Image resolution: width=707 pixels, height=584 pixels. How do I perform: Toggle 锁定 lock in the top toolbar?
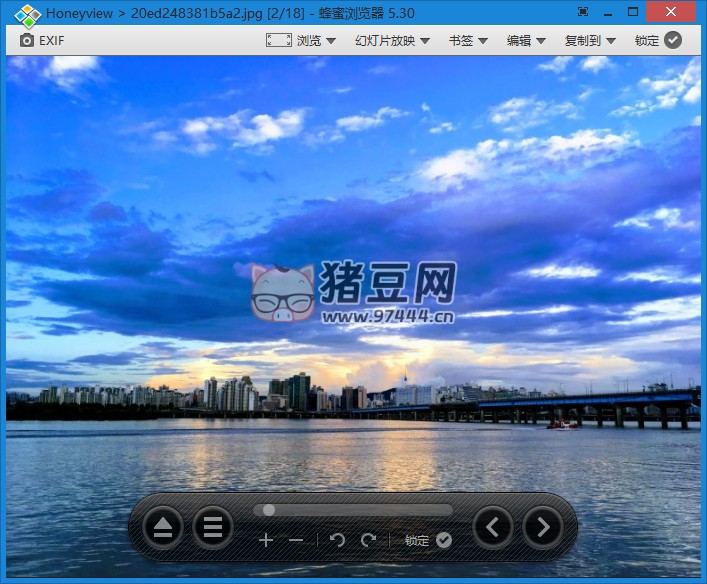pyautogui.click(x=658, y=40)
